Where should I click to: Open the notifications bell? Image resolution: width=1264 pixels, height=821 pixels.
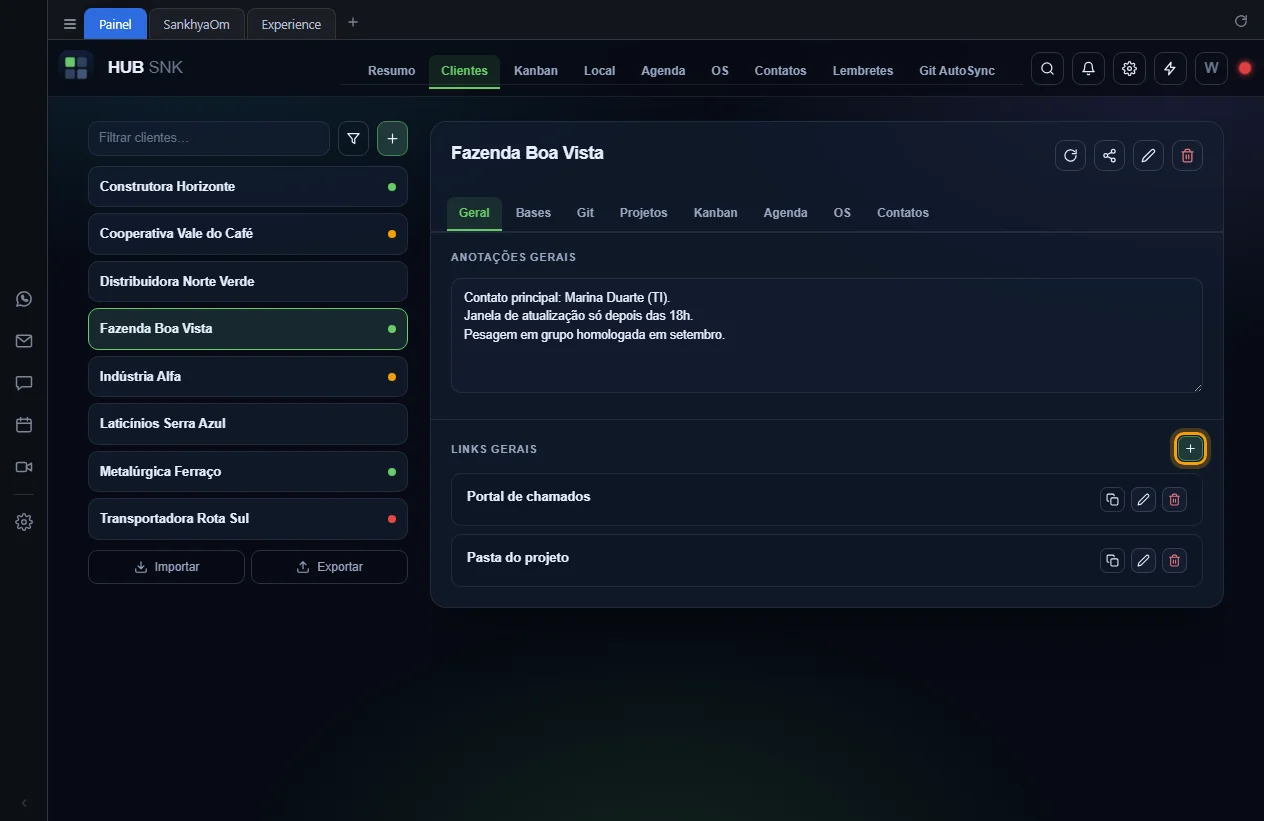[1088, 69]
